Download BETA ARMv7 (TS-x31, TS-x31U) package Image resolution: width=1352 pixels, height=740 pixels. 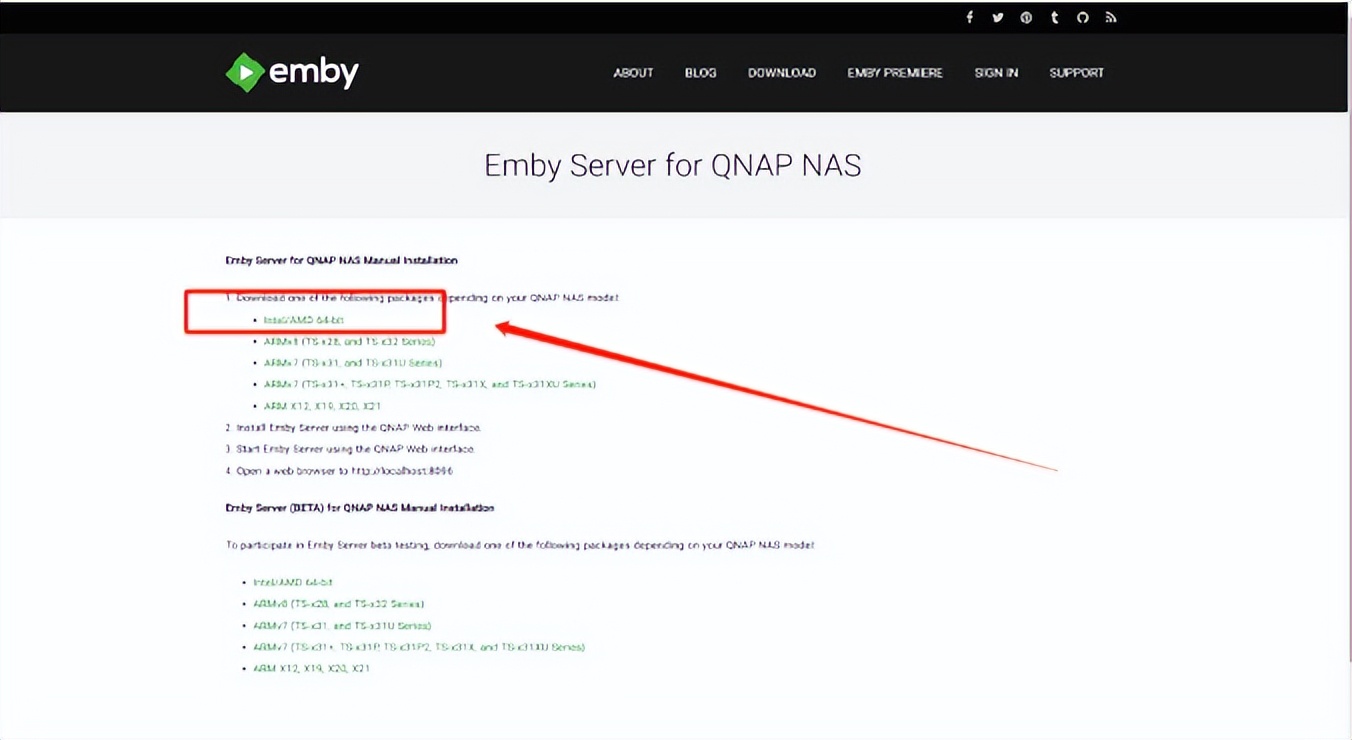pos(342,625)
